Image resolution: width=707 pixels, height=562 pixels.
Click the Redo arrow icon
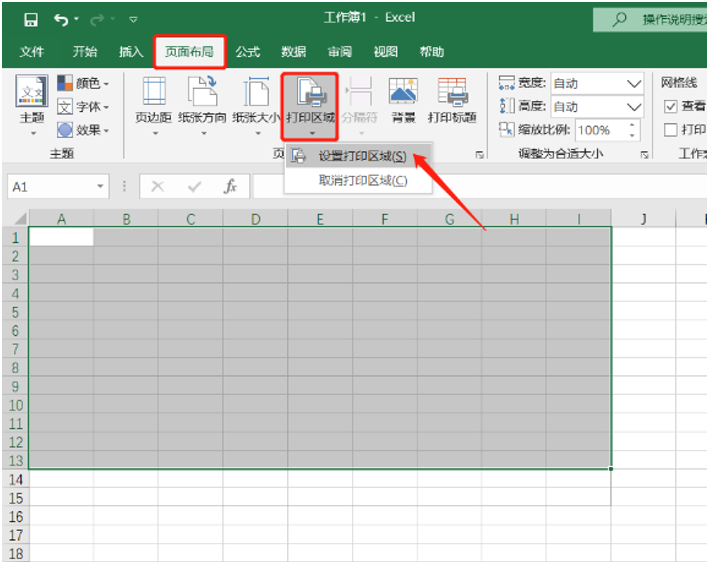tap(97, 19)
